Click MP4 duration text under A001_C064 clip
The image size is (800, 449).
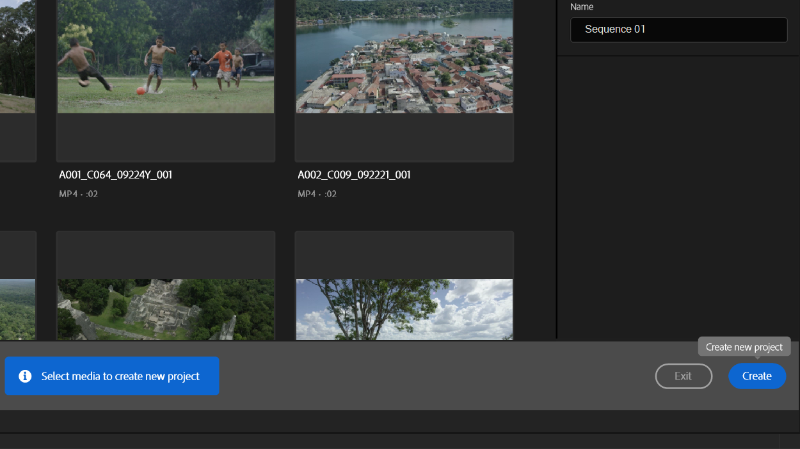pos(78,194)
